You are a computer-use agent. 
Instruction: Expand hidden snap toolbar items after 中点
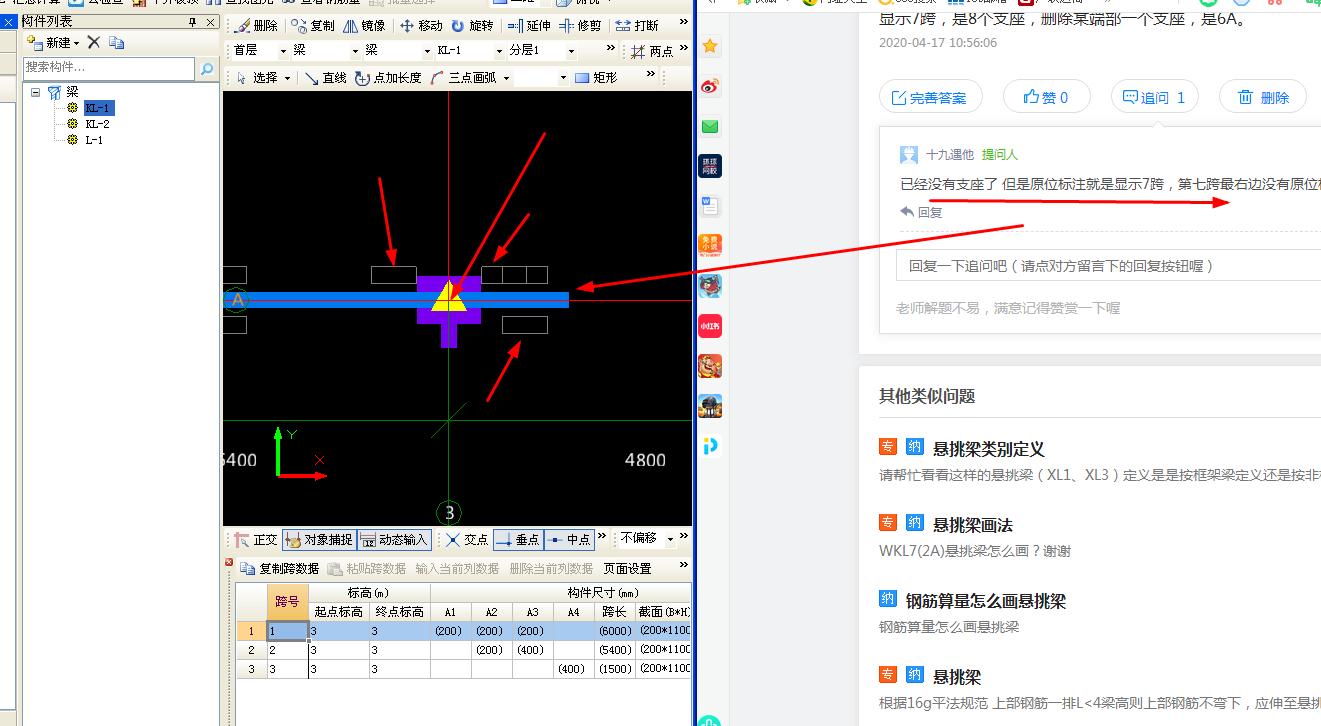(602, 538)
